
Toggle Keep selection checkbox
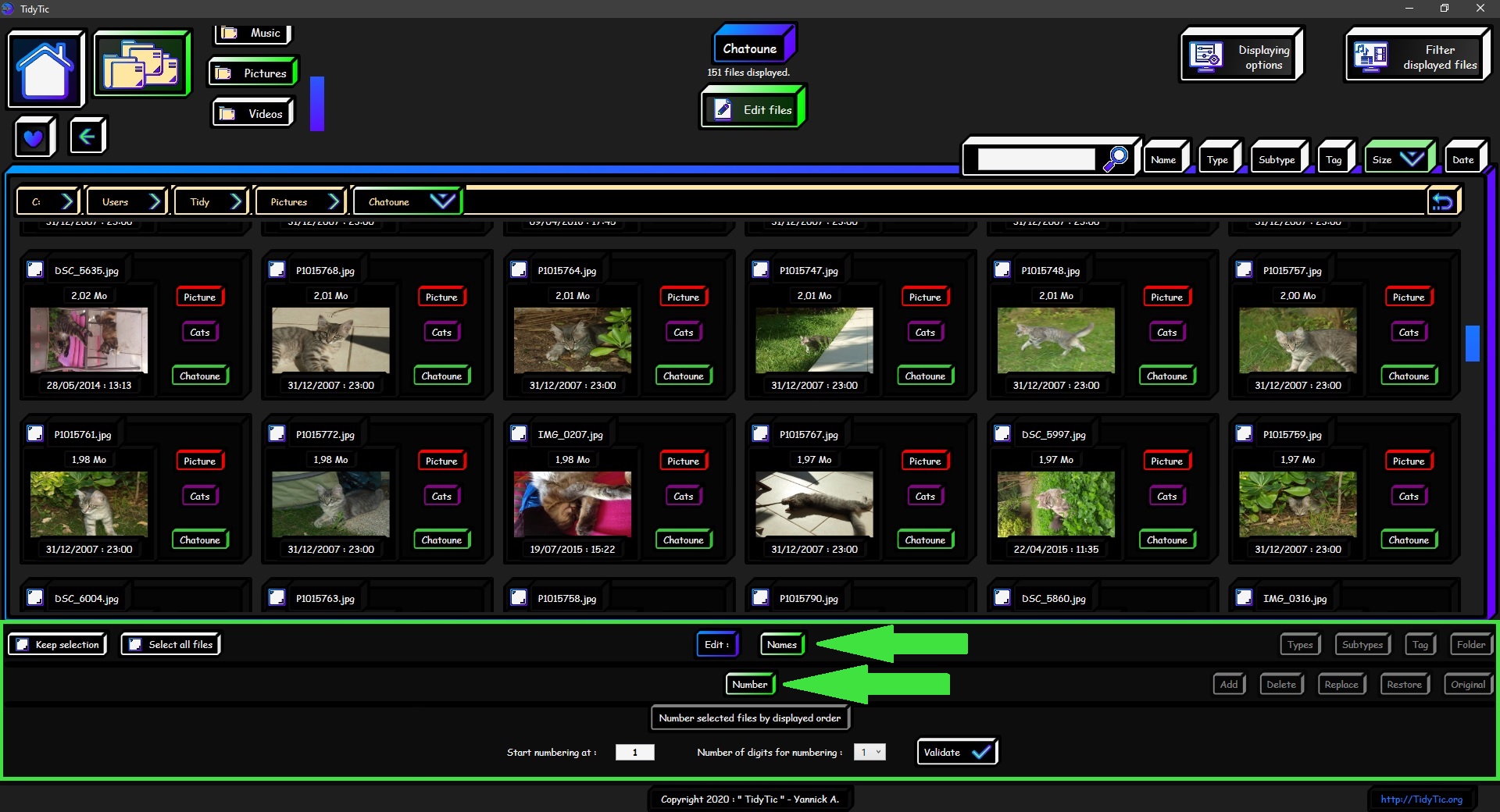23,644
